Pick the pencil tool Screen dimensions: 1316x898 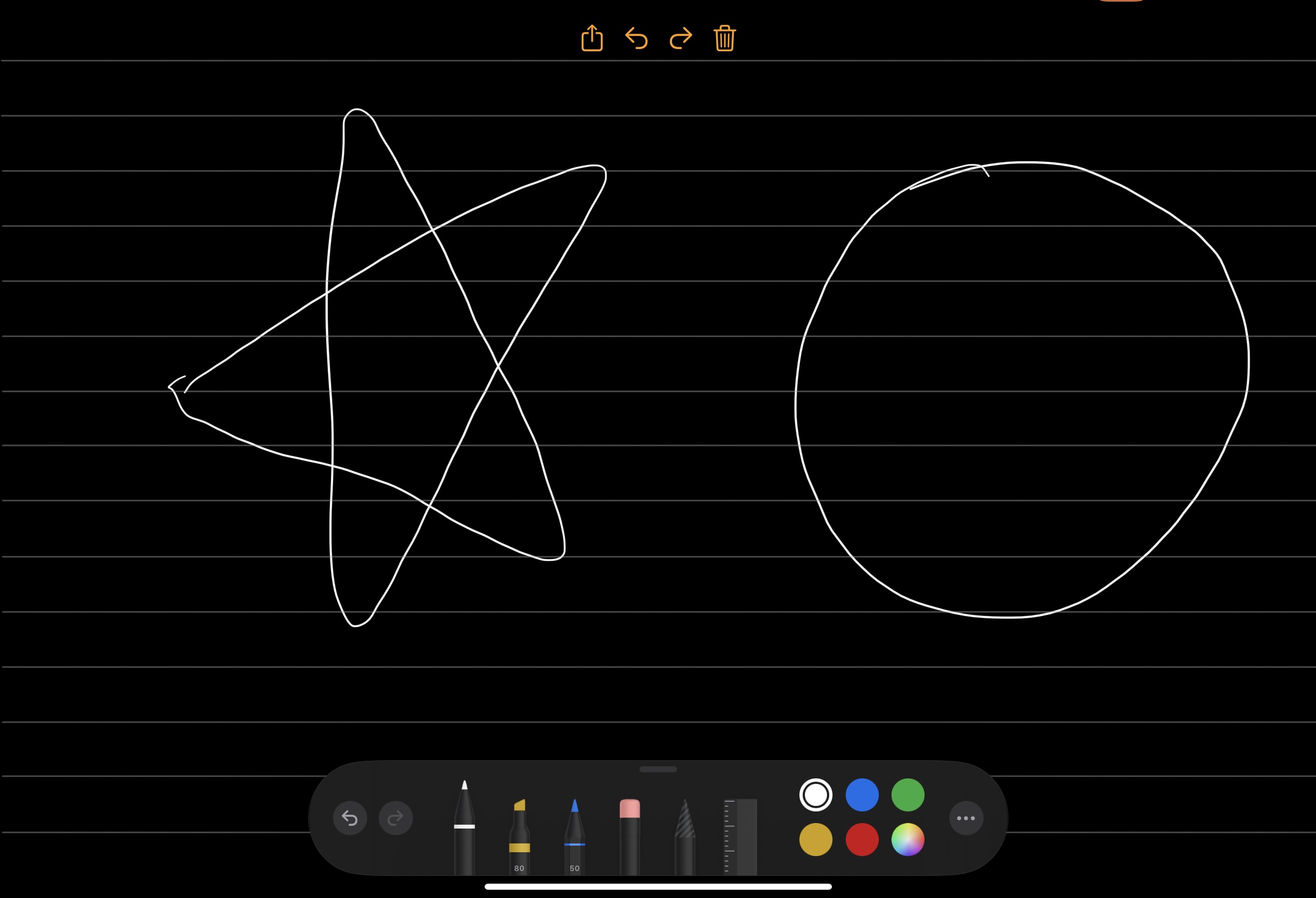tap(574, 830)
